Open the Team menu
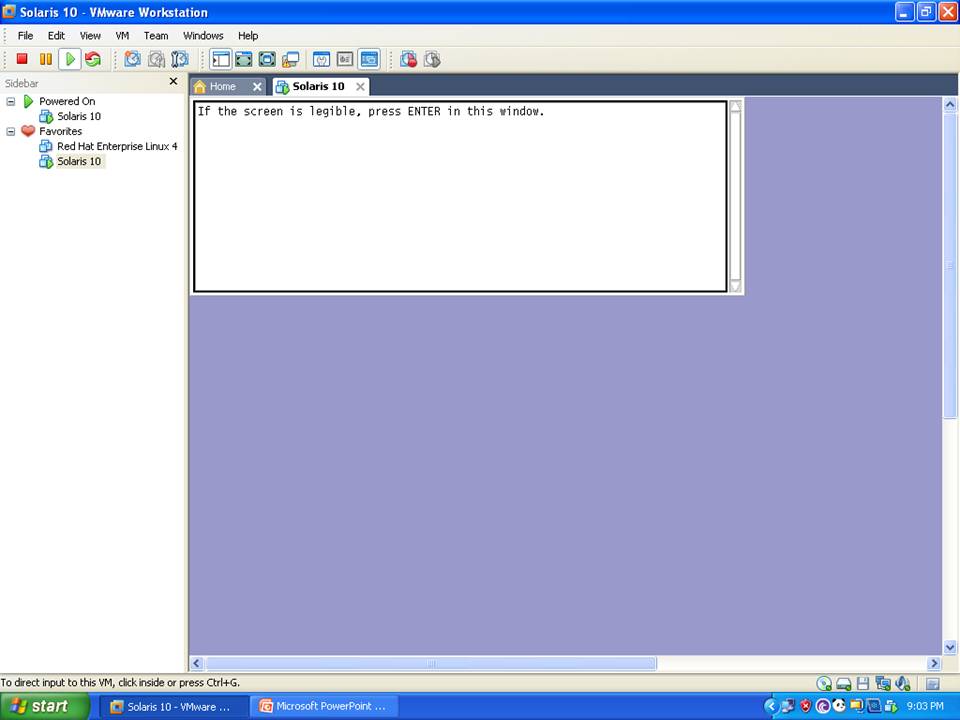This screenshot has height=720, width=960. 156,36
